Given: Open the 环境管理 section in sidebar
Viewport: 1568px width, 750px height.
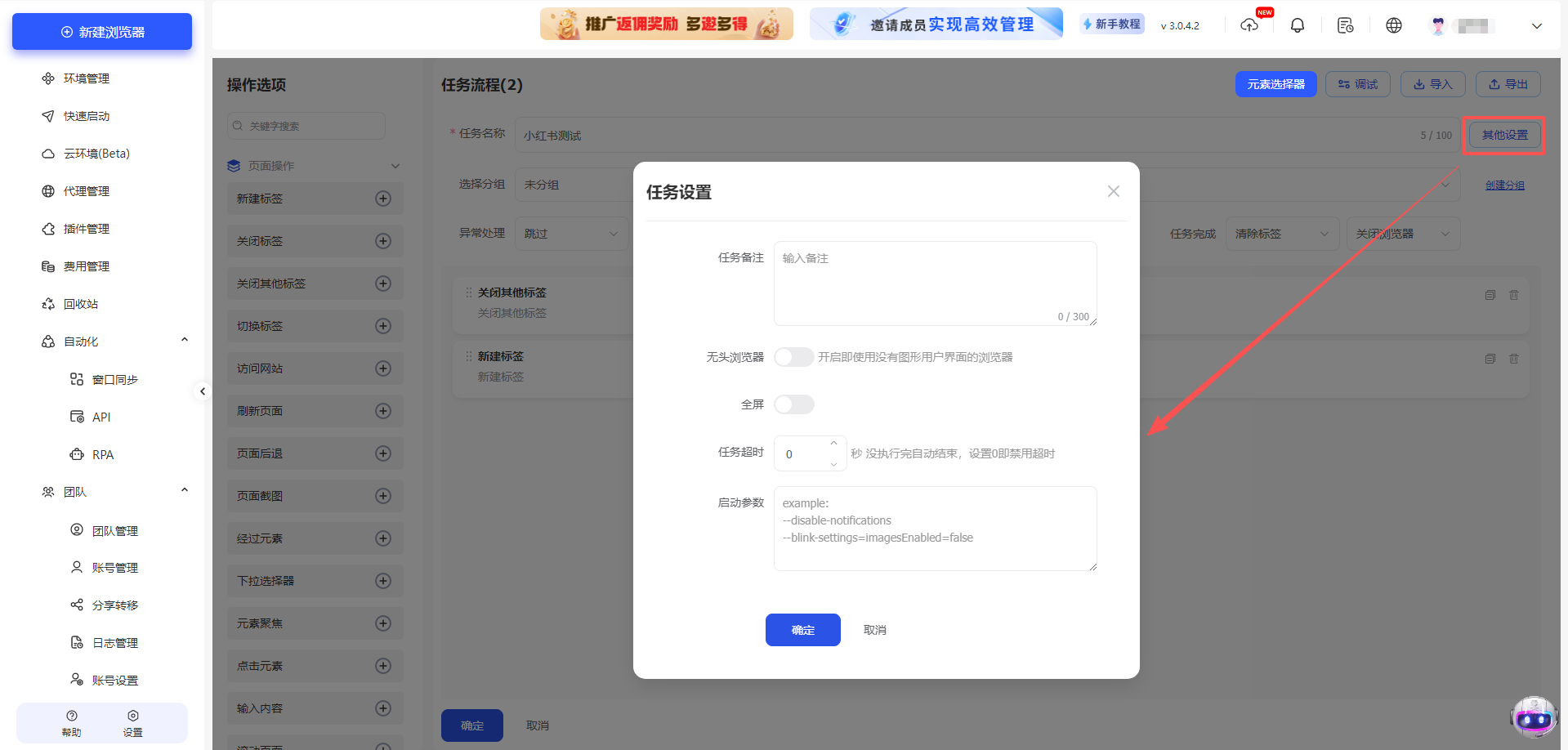Looking at the screenshot, I should pos(87,78).
